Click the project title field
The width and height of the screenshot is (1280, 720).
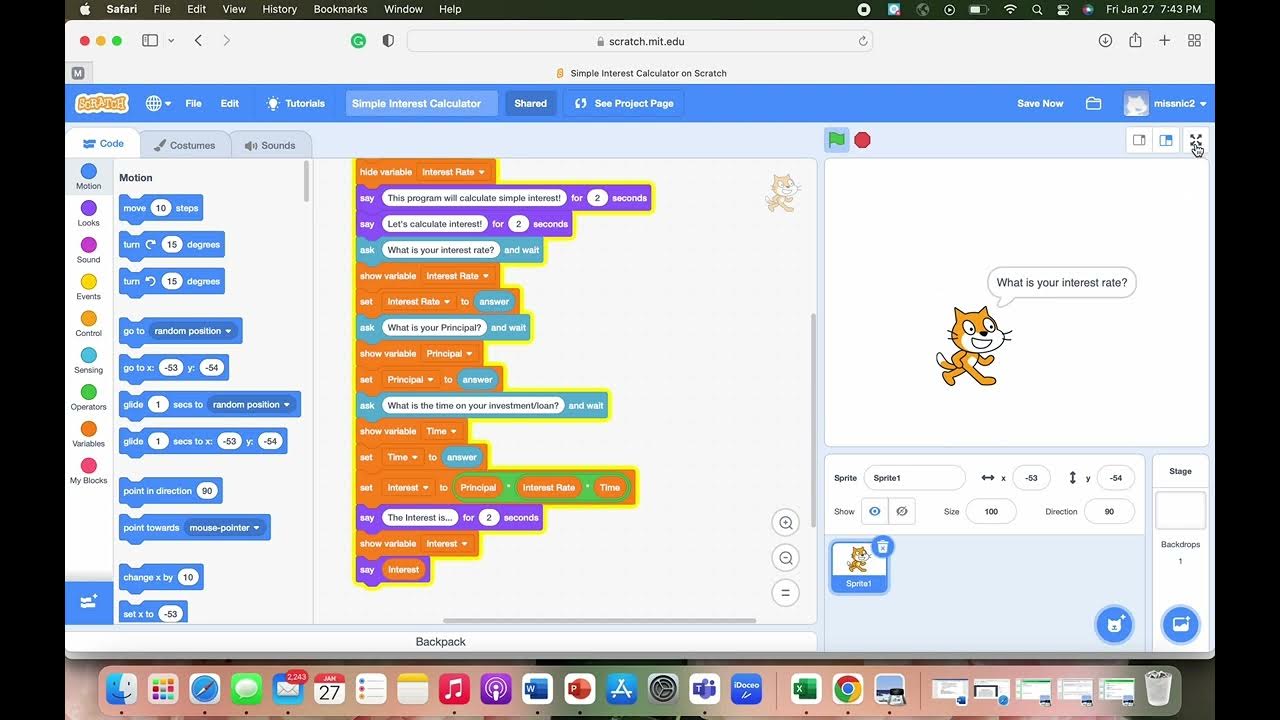tap(421, 103)
